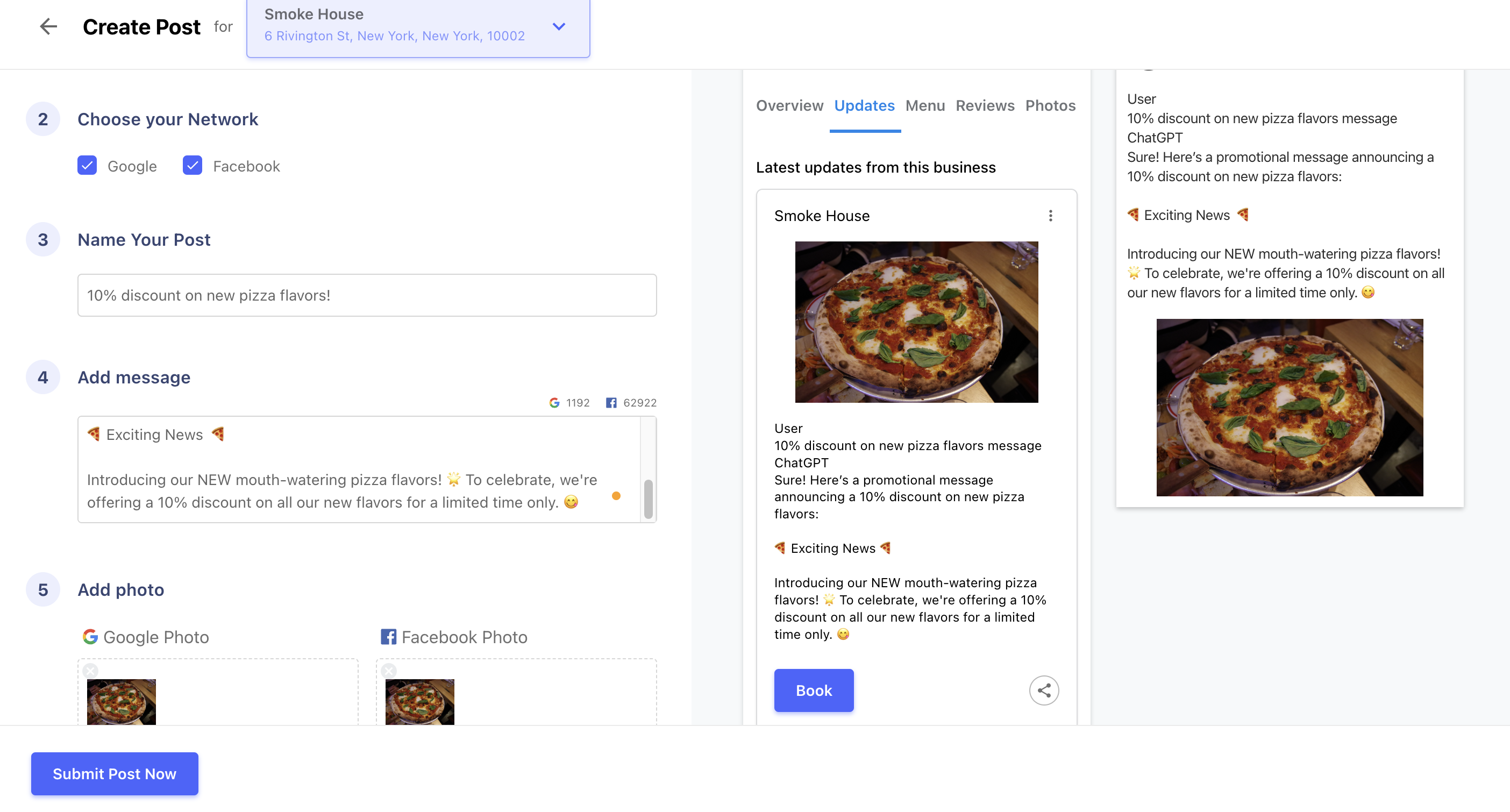Click 'Exciting News' in Facebook preview

tap(1186, 215)
